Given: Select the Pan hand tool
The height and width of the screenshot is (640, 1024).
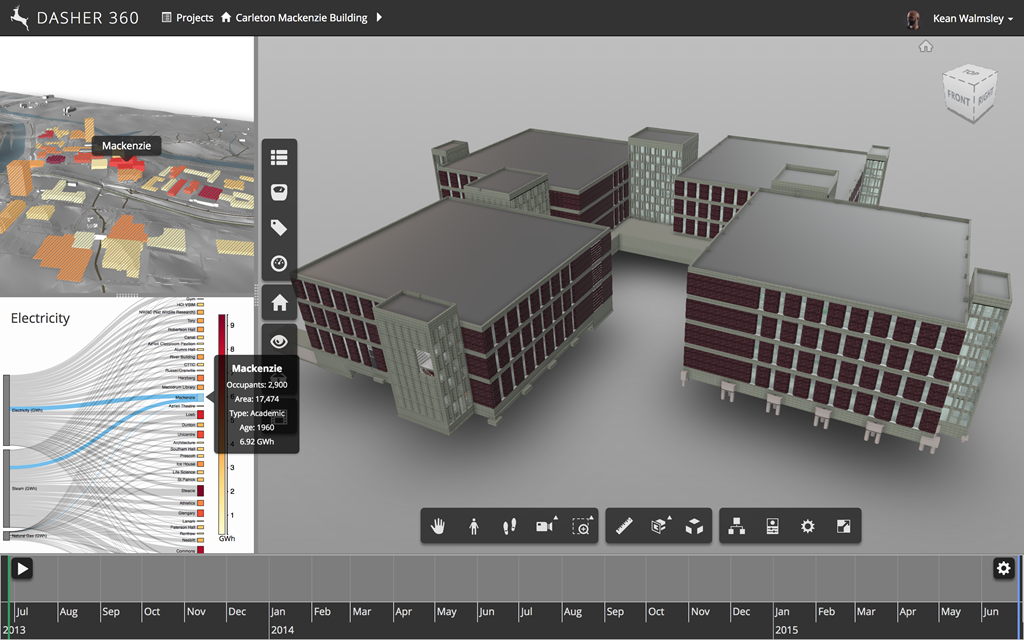Looking at the screenshot, I should (437, 526).
